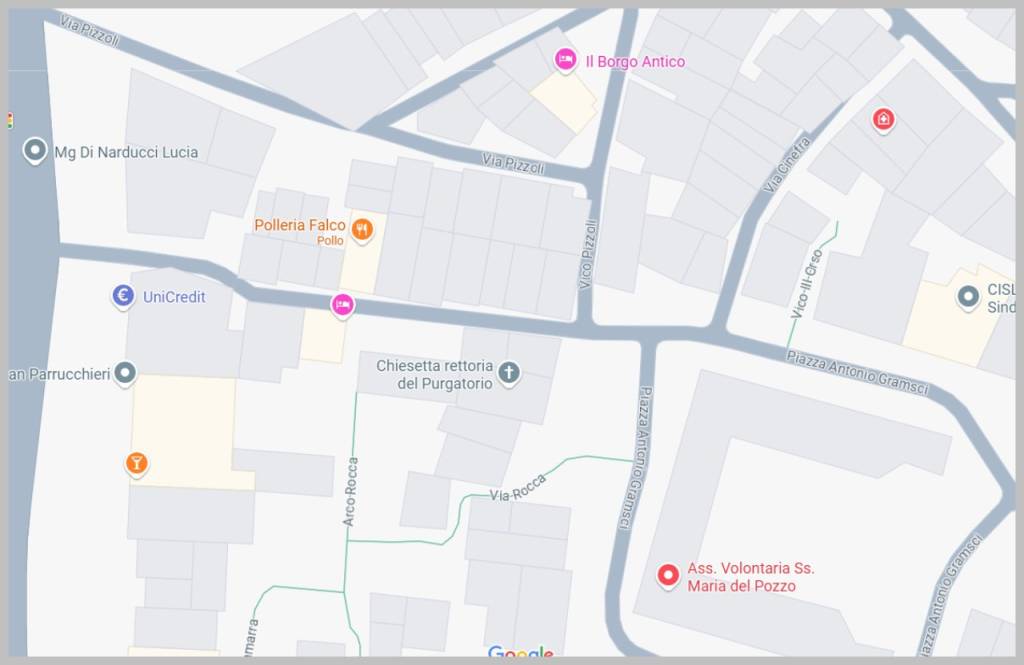Screen dimensions: 1024x665
Task: Open the Ass. Volontaria Ss. Maria del Pozzo pin
Action: (667, 576)
